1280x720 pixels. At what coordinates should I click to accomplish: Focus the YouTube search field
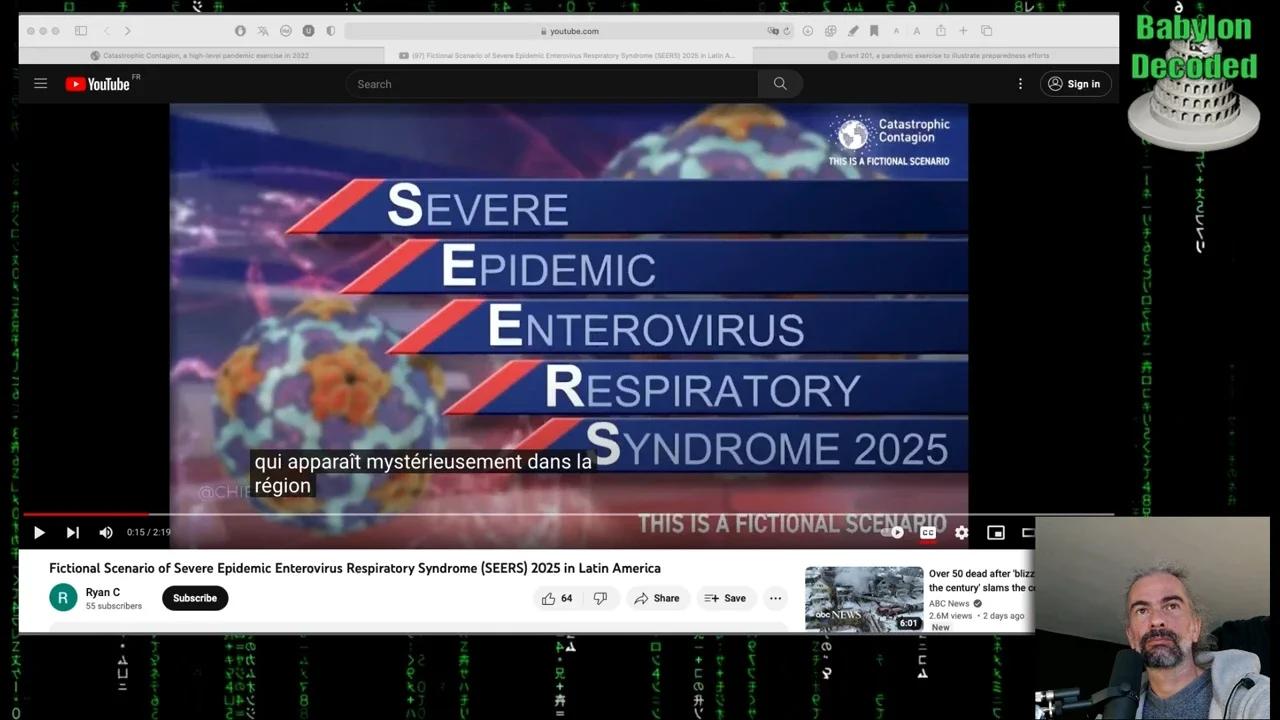[552, 84]
